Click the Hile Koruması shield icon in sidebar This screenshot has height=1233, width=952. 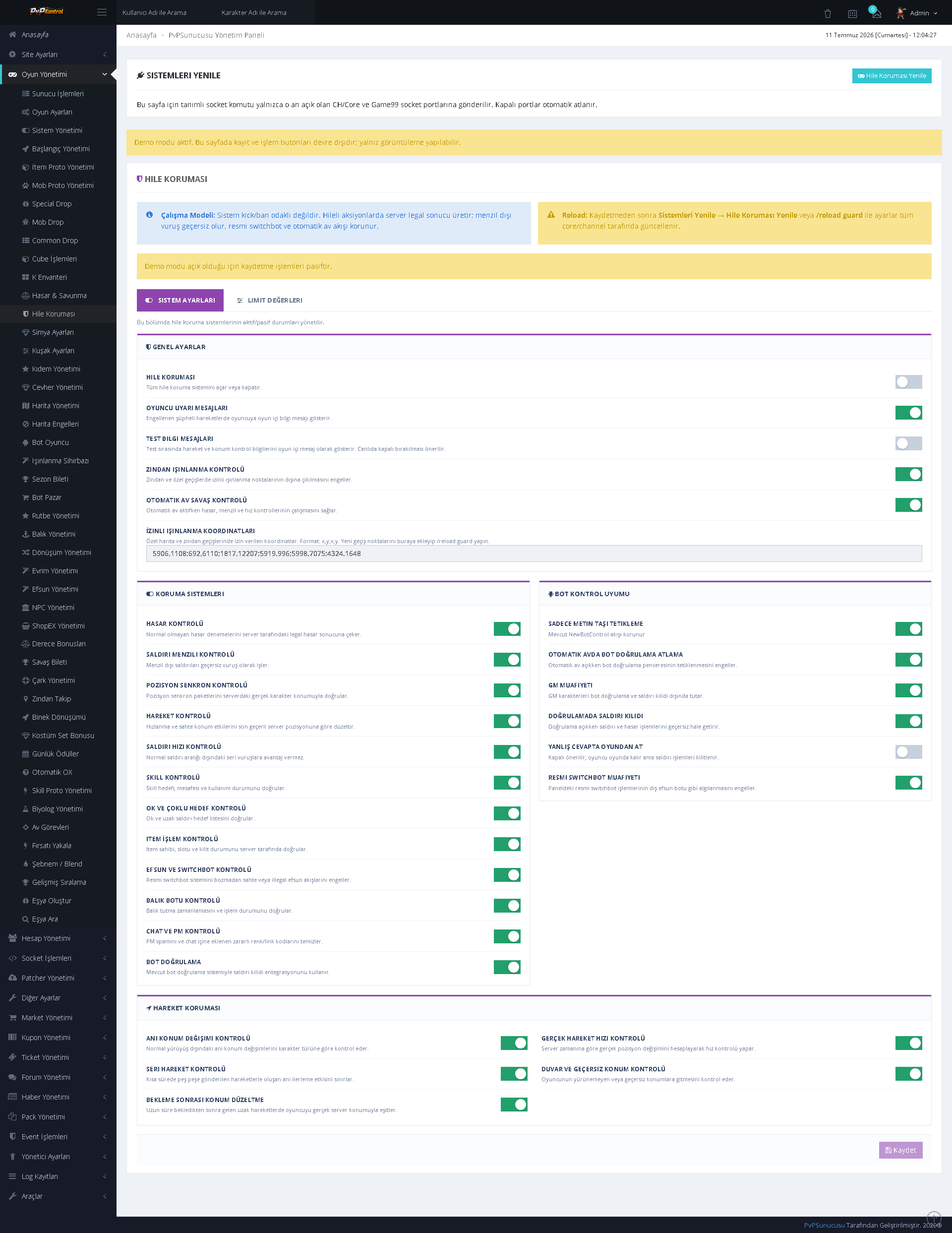pos(25,314)
